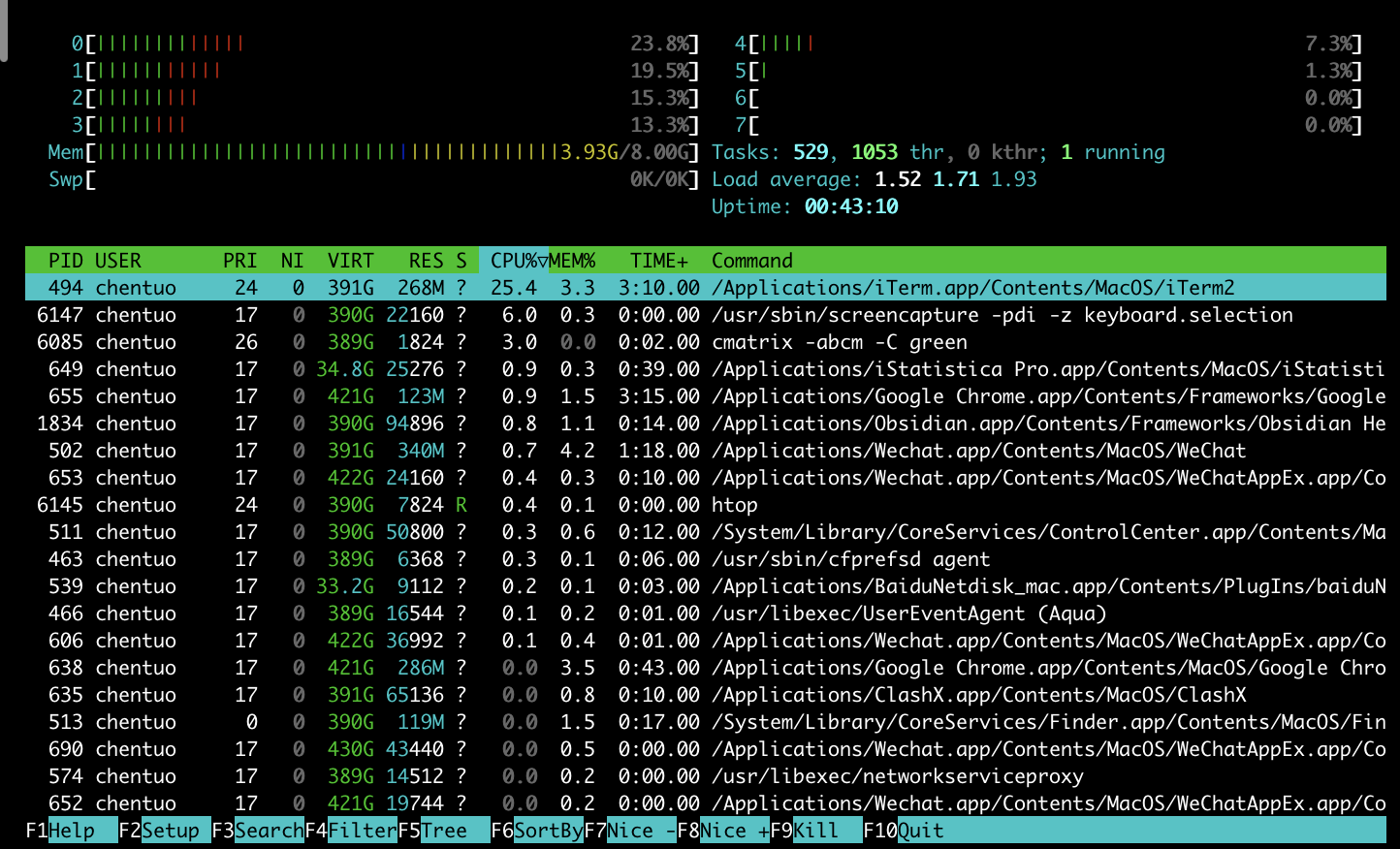Click the TIME+ column header
This screenshot has width=1400, height=849.
[658, 261]
